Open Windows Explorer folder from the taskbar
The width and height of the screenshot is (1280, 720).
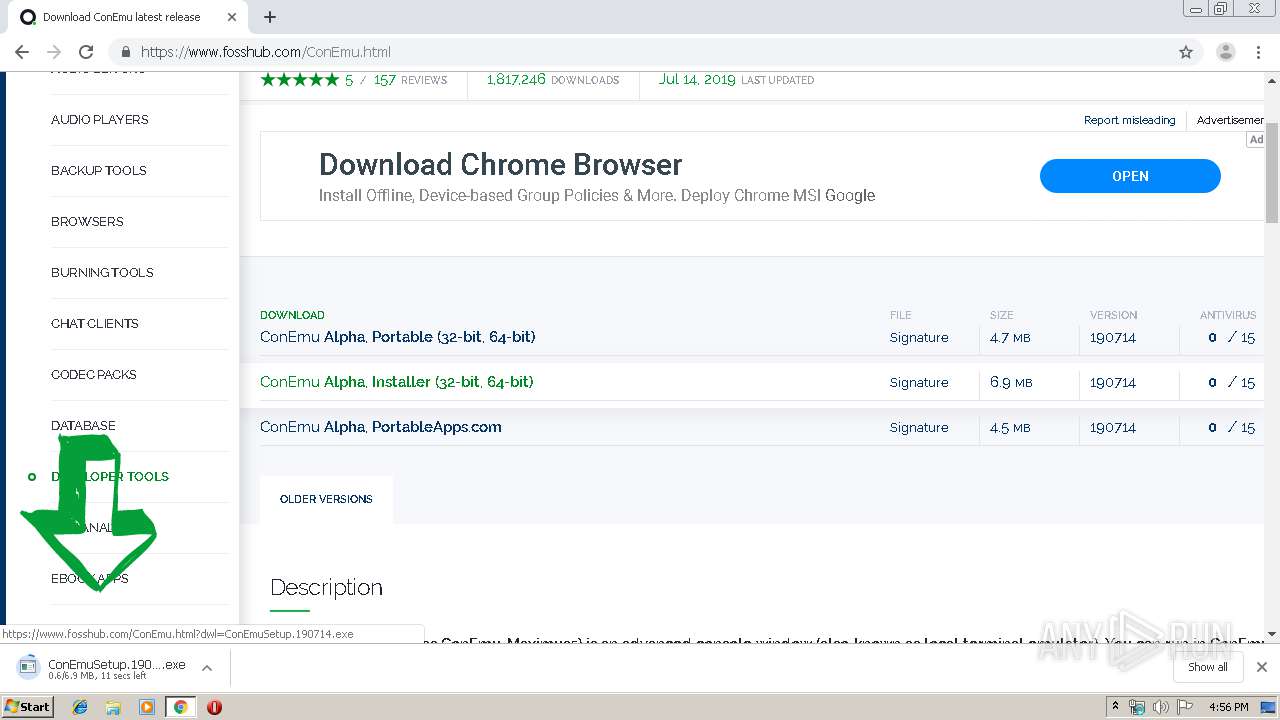pos(113,707)
